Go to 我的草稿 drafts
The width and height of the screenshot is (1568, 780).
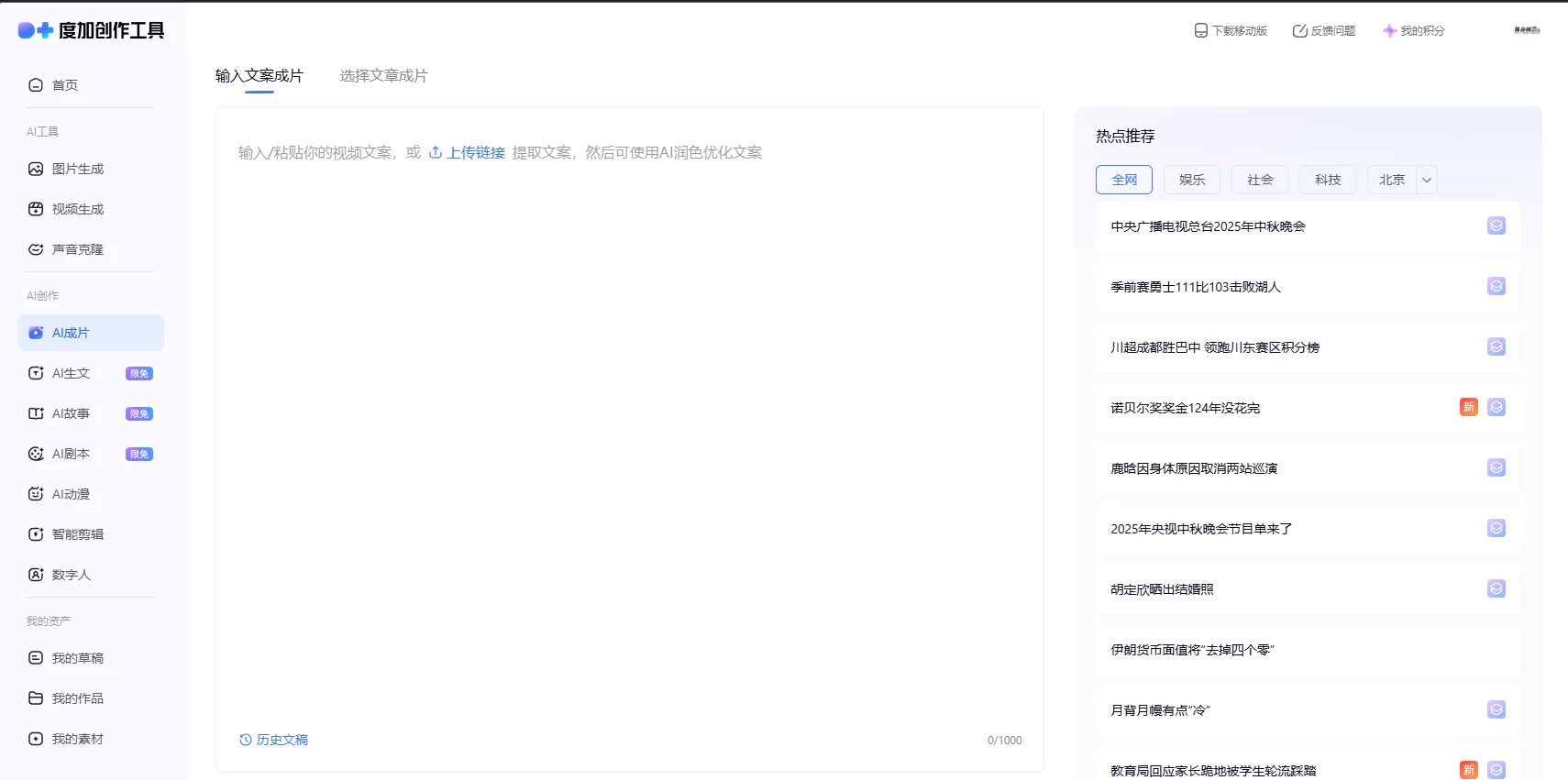coord(78,659)
